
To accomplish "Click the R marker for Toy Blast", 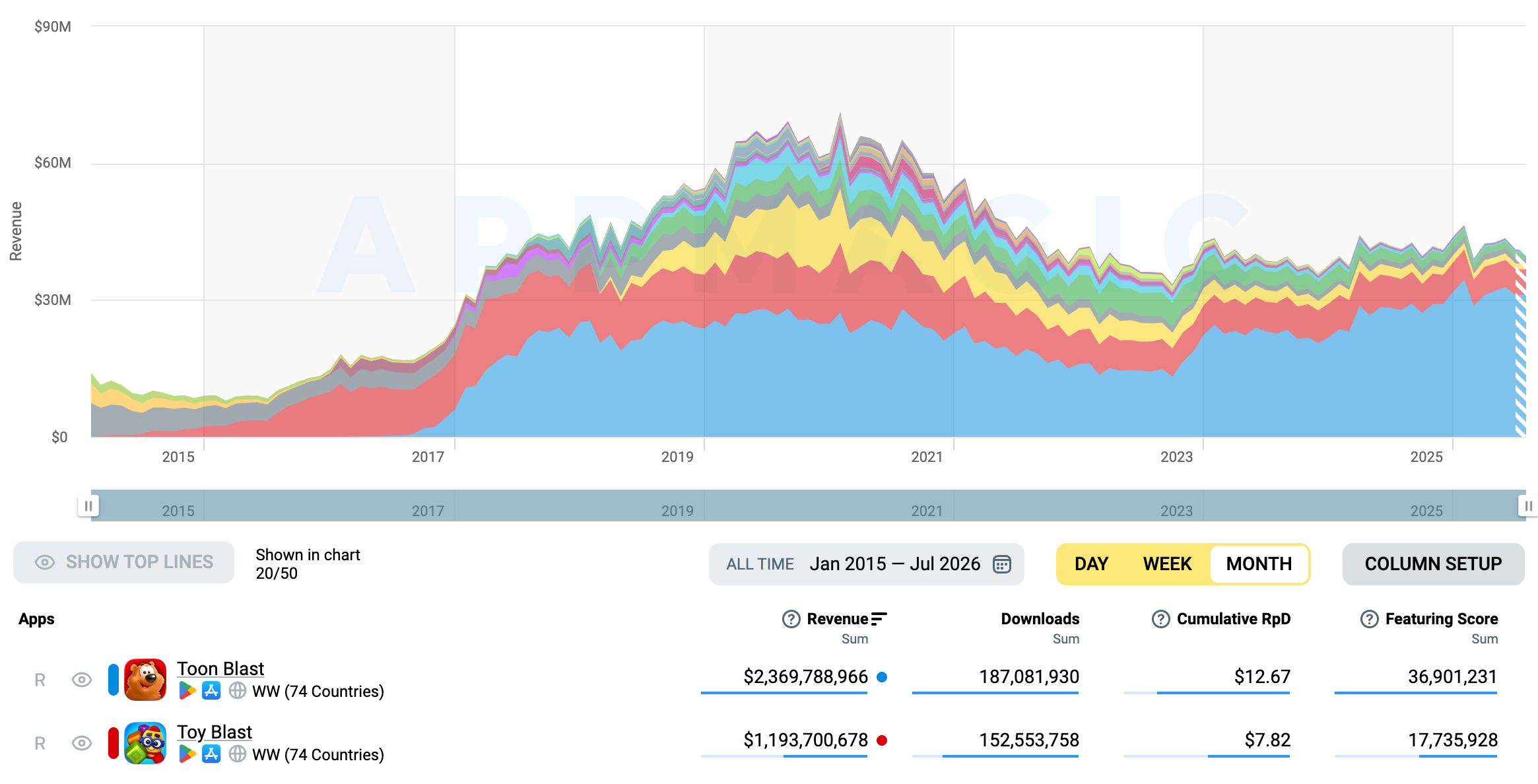I will (x=40, y=744).
